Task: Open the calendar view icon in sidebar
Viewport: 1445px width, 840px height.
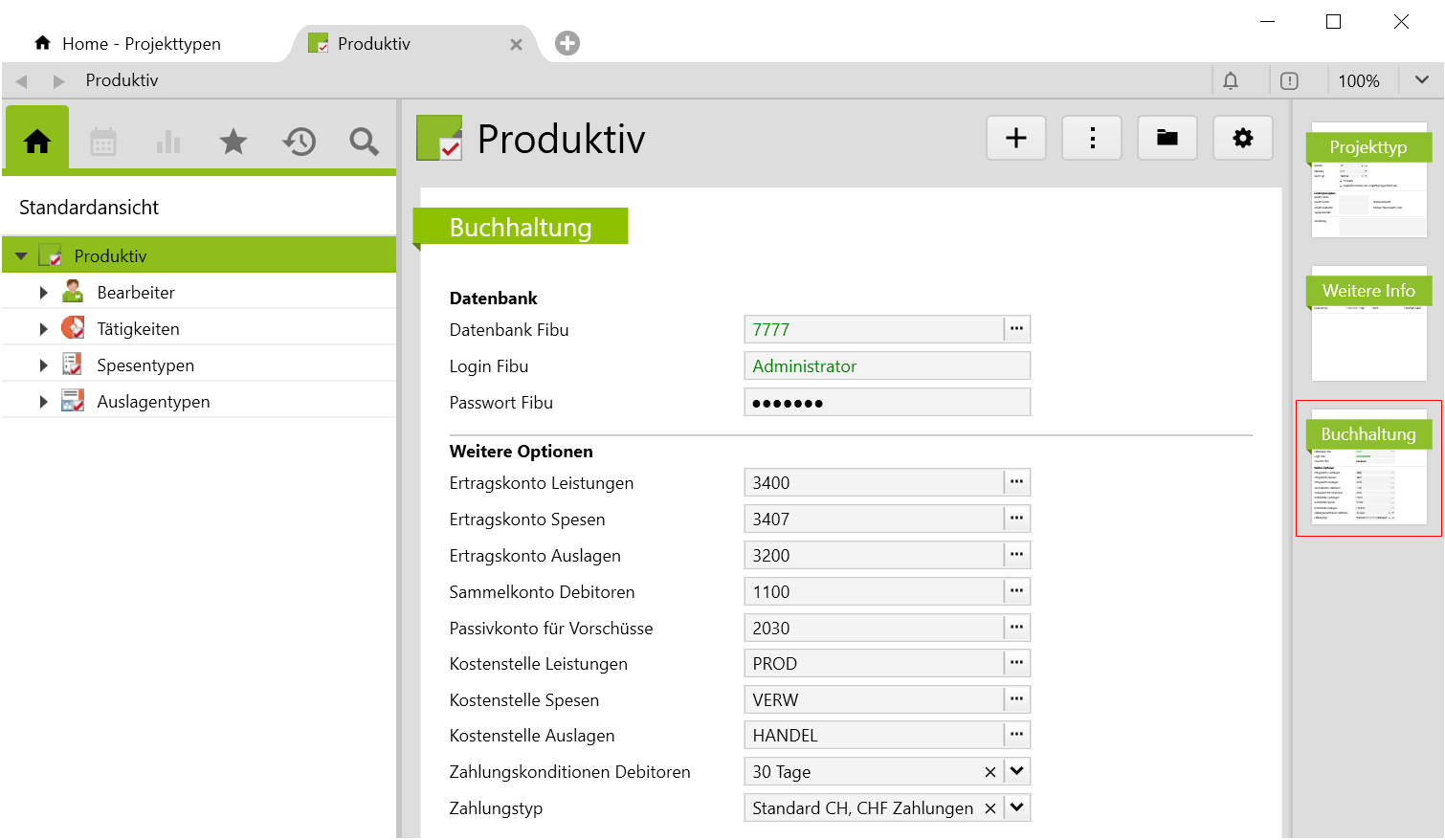Action: 103,143
